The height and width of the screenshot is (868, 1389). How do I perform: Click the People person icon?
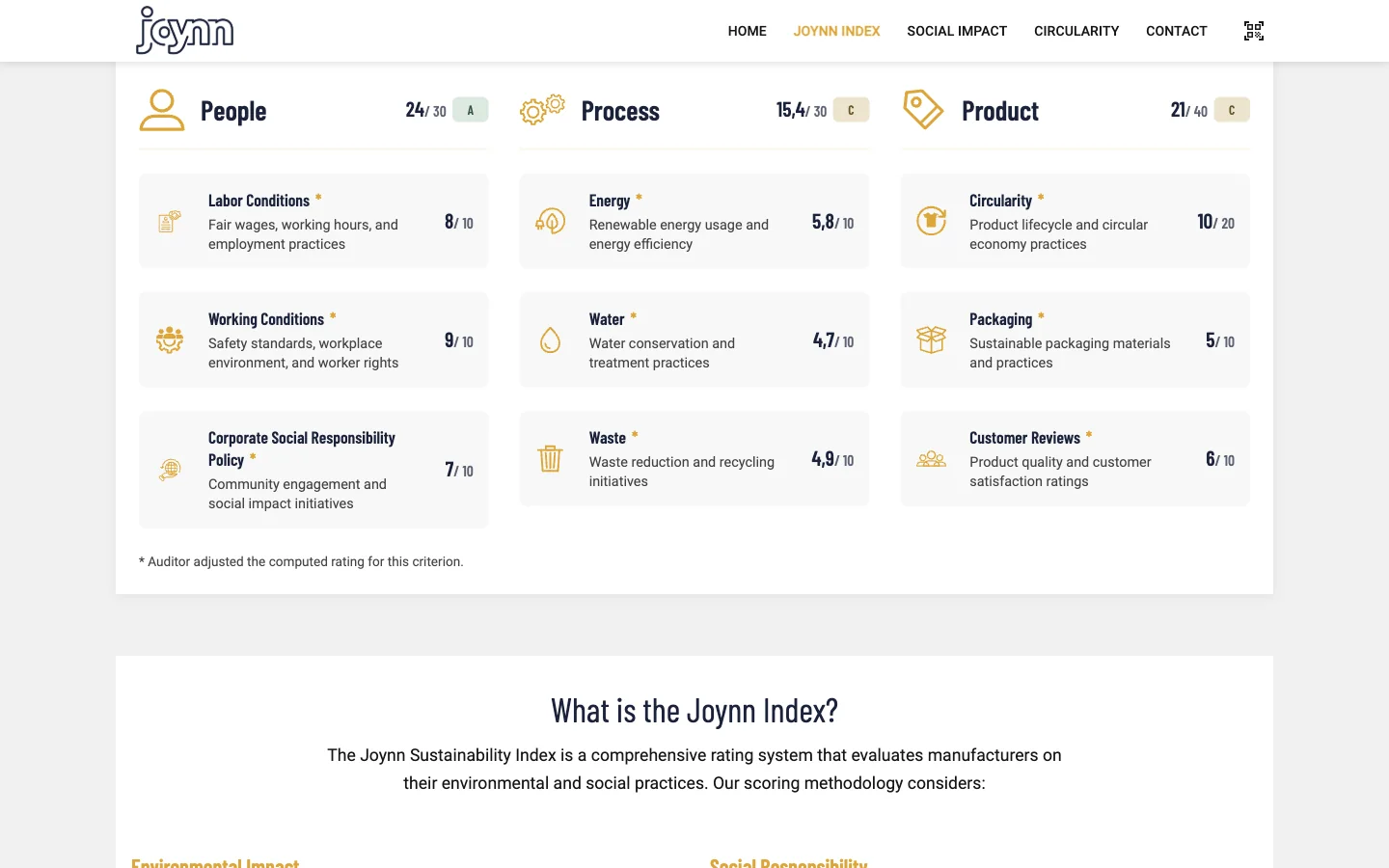pyautogui.click(x=162, y=110)
